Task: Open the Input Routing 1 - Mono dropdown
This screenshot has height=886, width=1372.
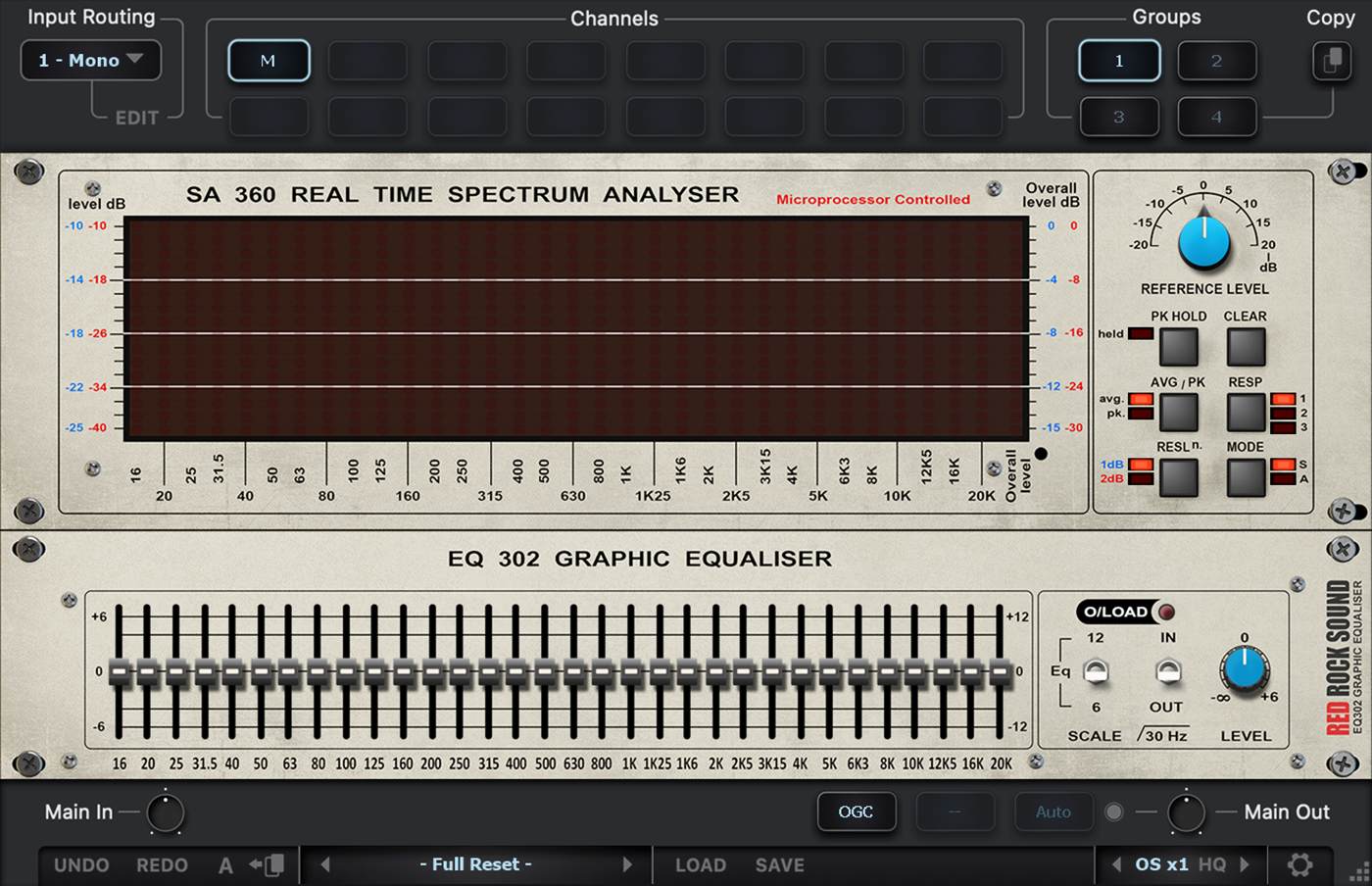Action: click(x=91, y=61)
